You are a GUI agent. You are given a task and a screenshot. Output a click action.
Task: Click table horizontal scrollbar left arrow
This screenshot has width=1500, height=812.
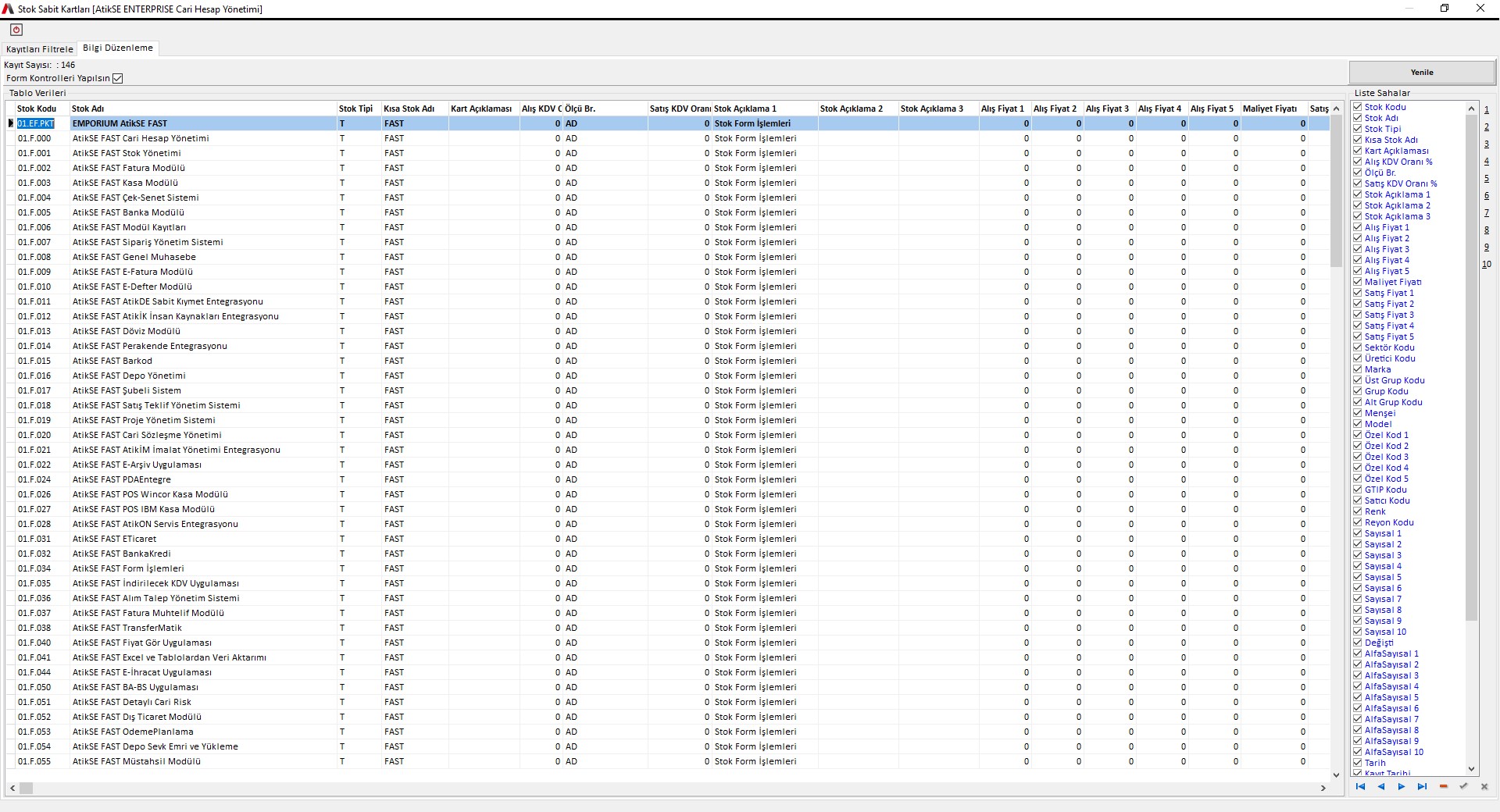click(13, 789)
